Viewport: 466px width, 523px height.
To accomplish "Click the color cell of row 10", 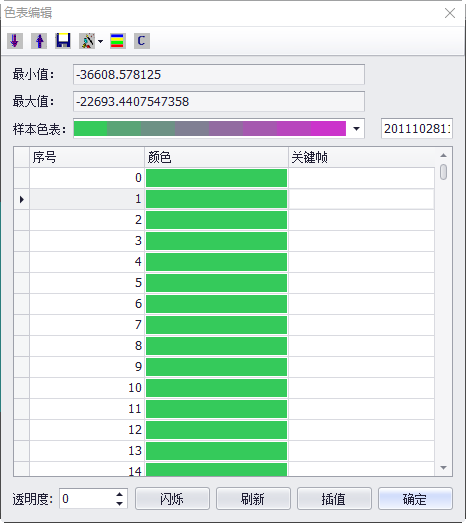I will pyautogui.click(x=216, y=388).
